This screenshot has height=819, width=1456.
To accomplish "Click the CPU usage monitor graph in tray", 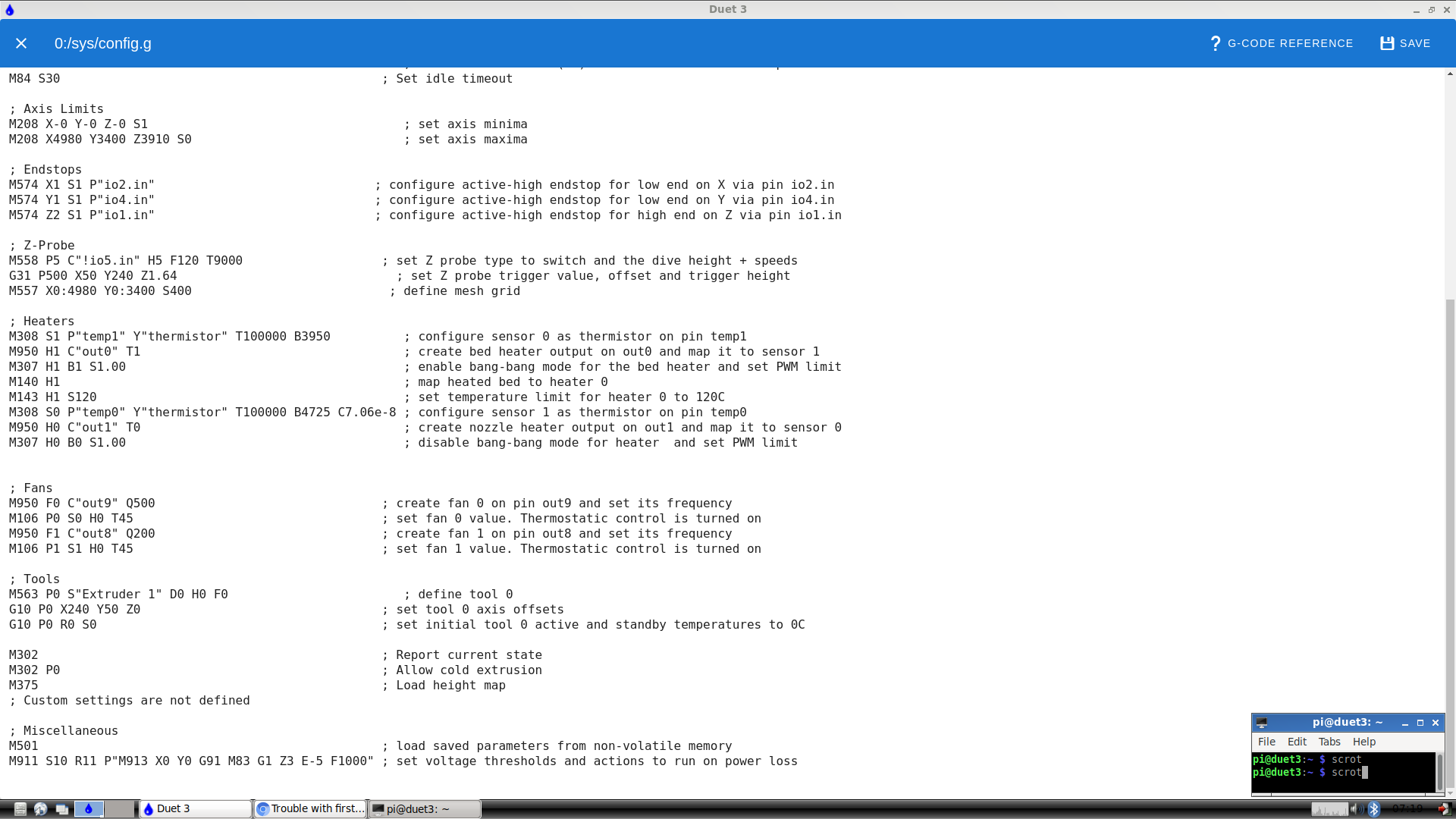I will click(1329, 809).
